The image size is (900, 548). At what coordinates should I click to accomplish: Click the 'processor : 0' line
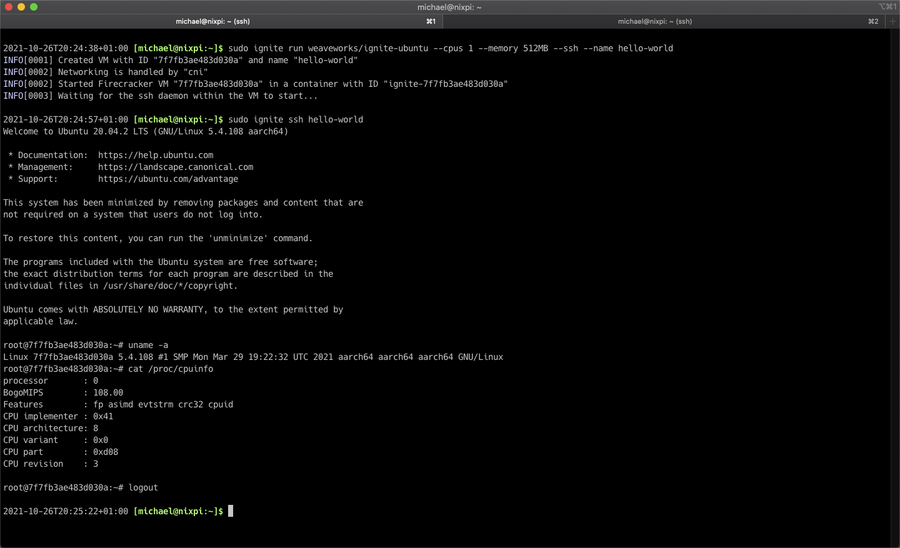coord(51,380)
